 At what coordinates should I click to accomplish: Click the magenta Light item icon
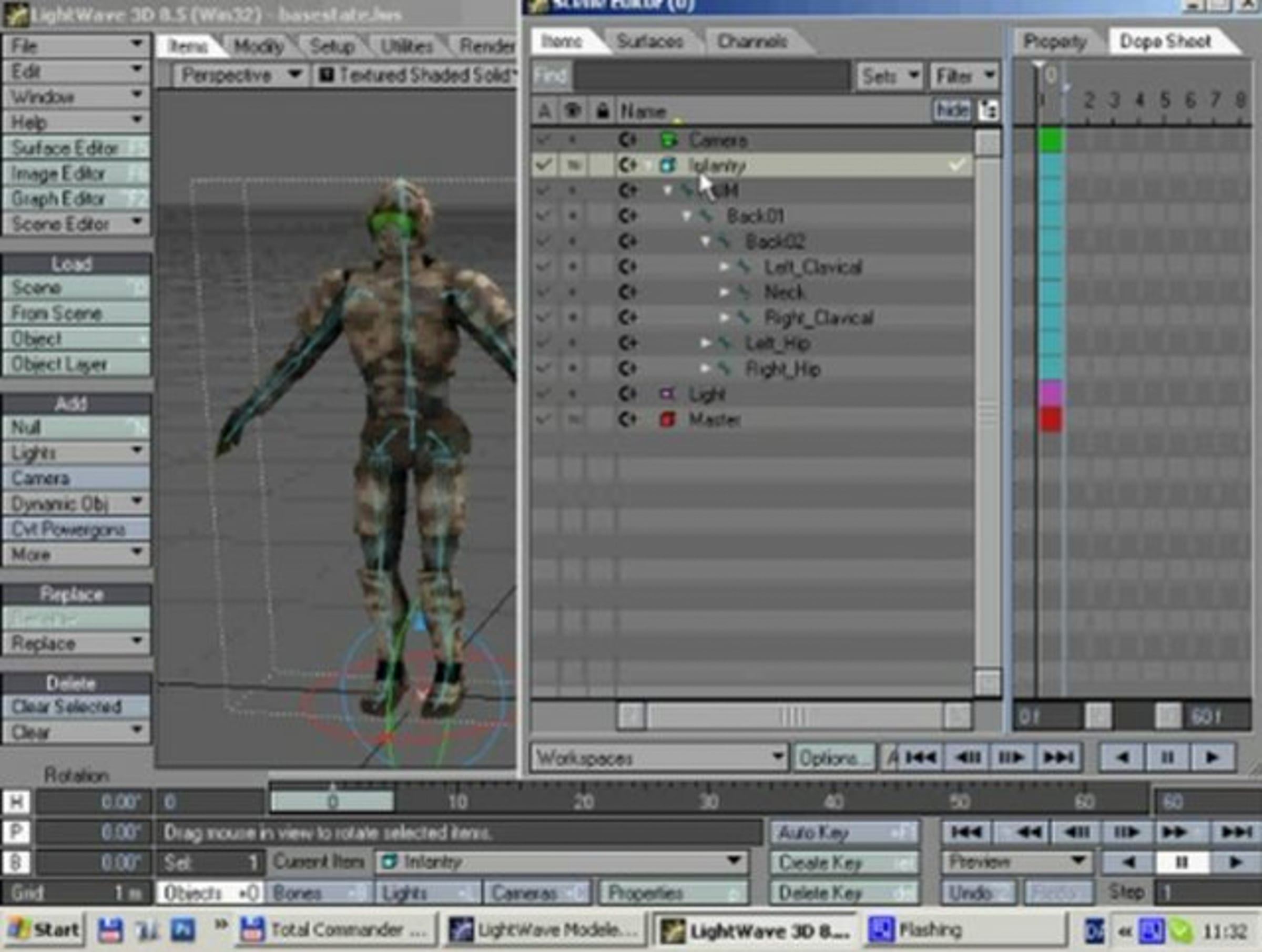click(667, 394)
